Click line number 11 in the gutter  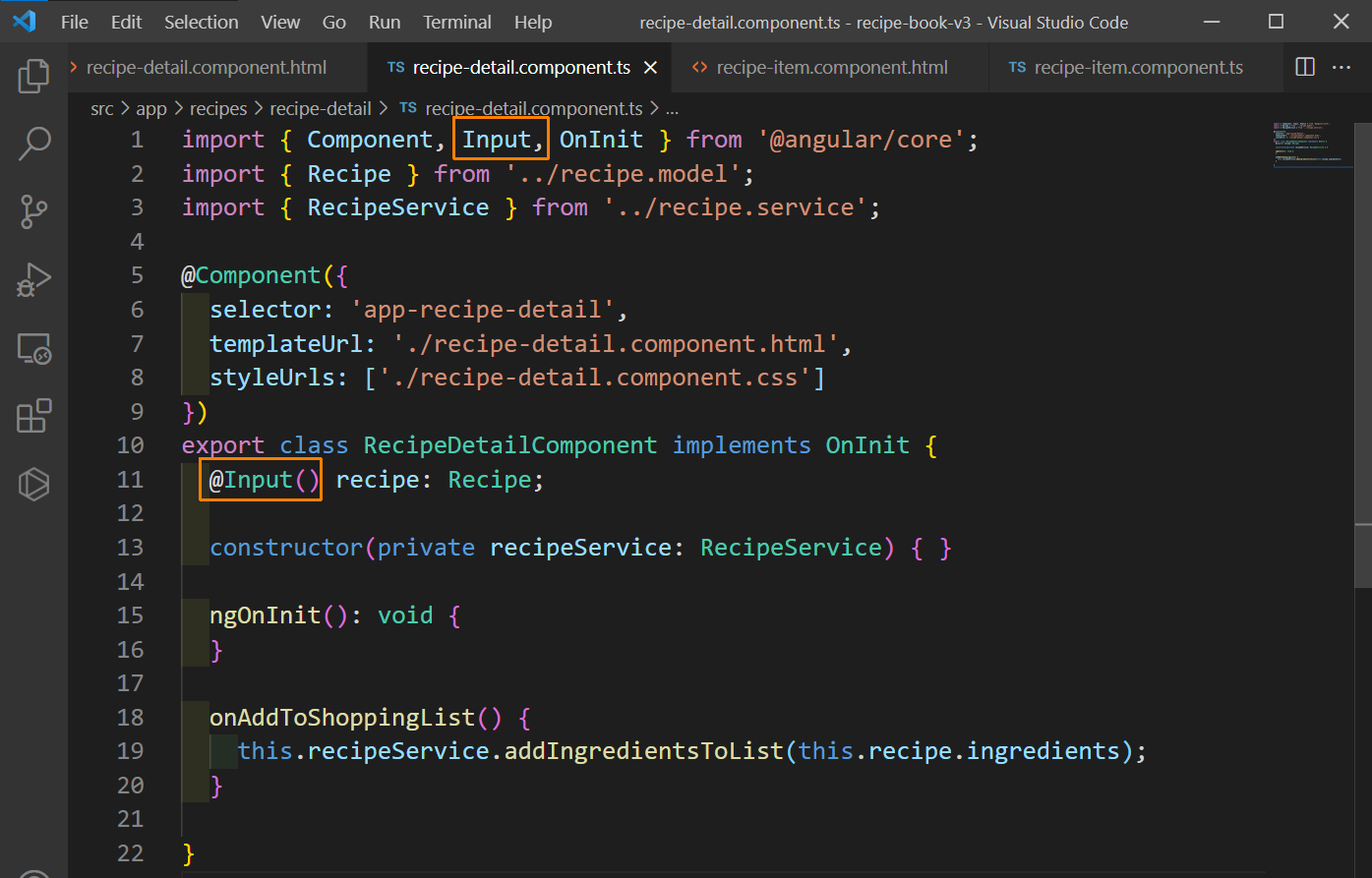tap(130, 480)
